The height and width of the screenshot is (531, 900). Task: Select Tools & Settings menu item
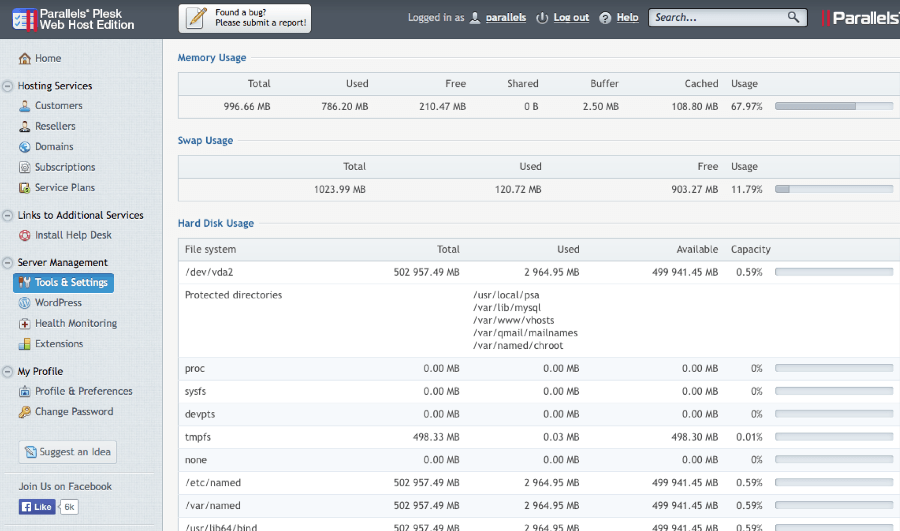(63, 282)
